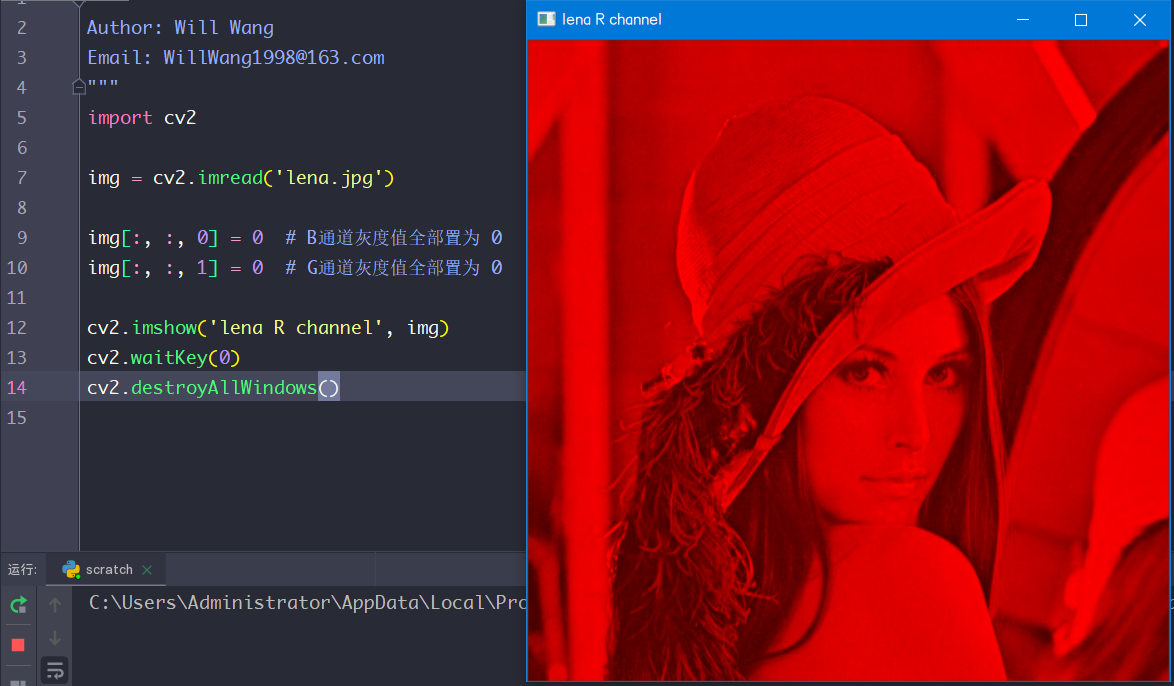Collapse the docstring fold marker at line 4
This screenshot has height=686, width=1174.
(79, 87)
